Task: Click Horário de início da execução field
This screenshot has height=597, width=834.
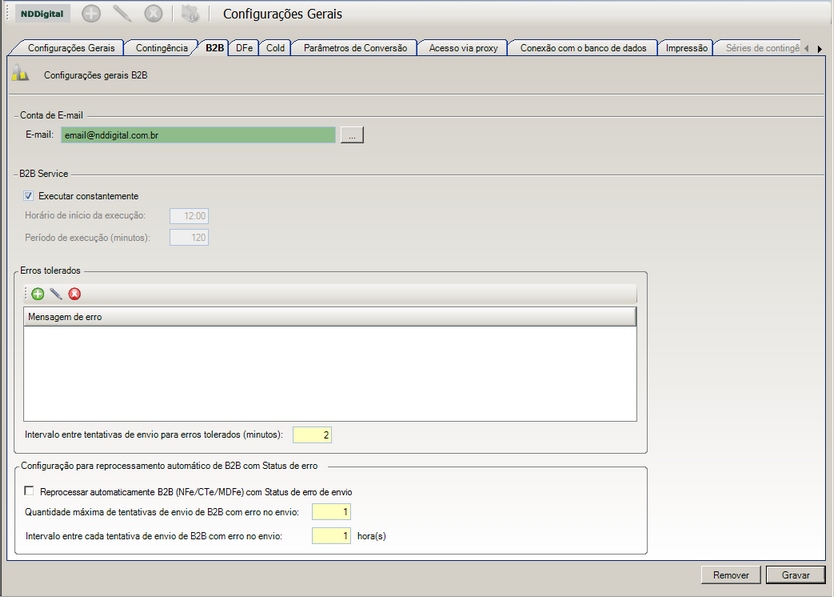Action: point(189,216)
